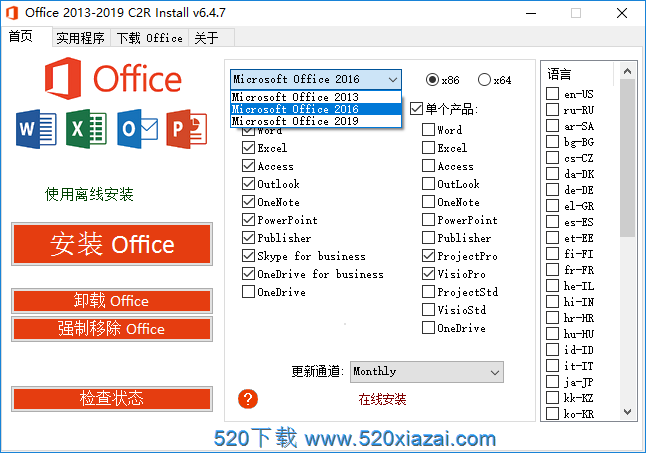Click the large Office logo
Image resolution: width=646 pixels, height=453 pixels.
[113, 79]
